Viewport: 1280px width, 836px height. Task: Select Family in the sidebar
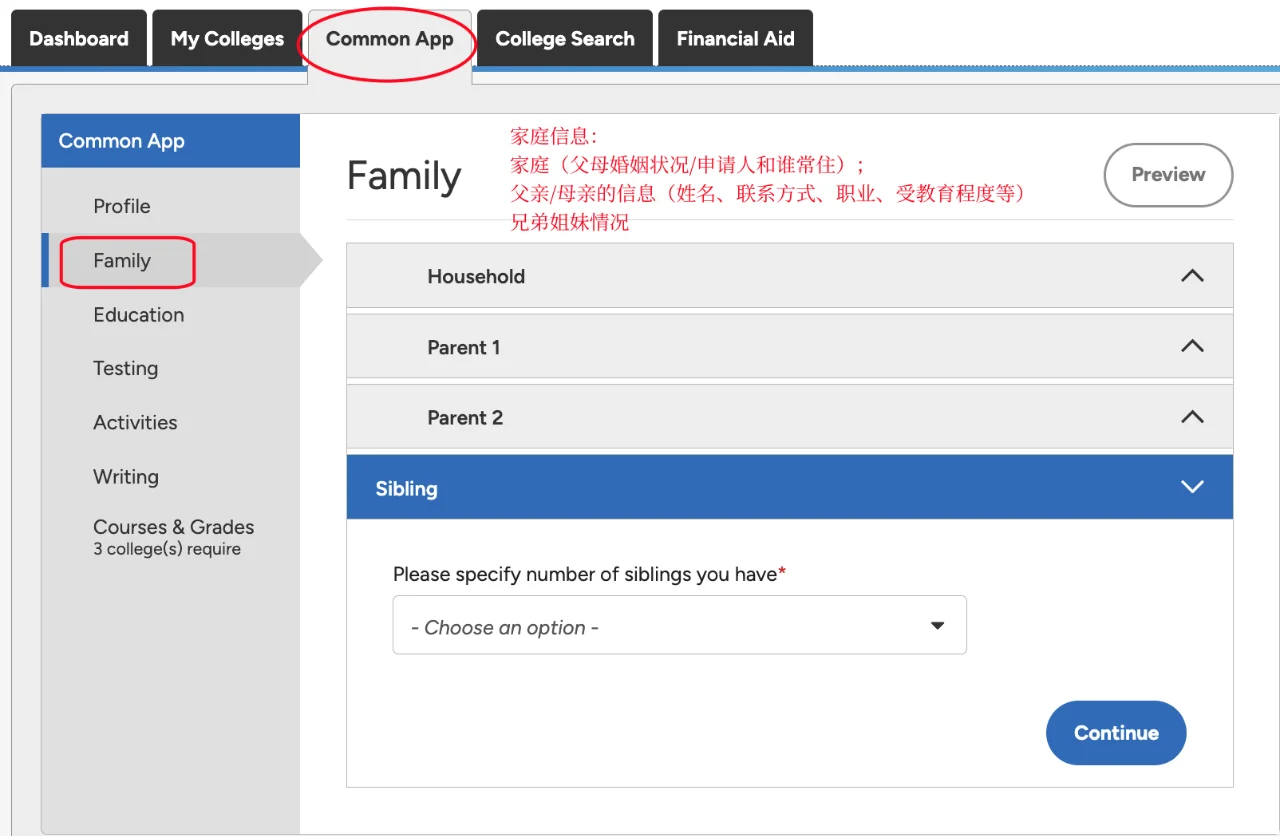[x=121, y=260]
